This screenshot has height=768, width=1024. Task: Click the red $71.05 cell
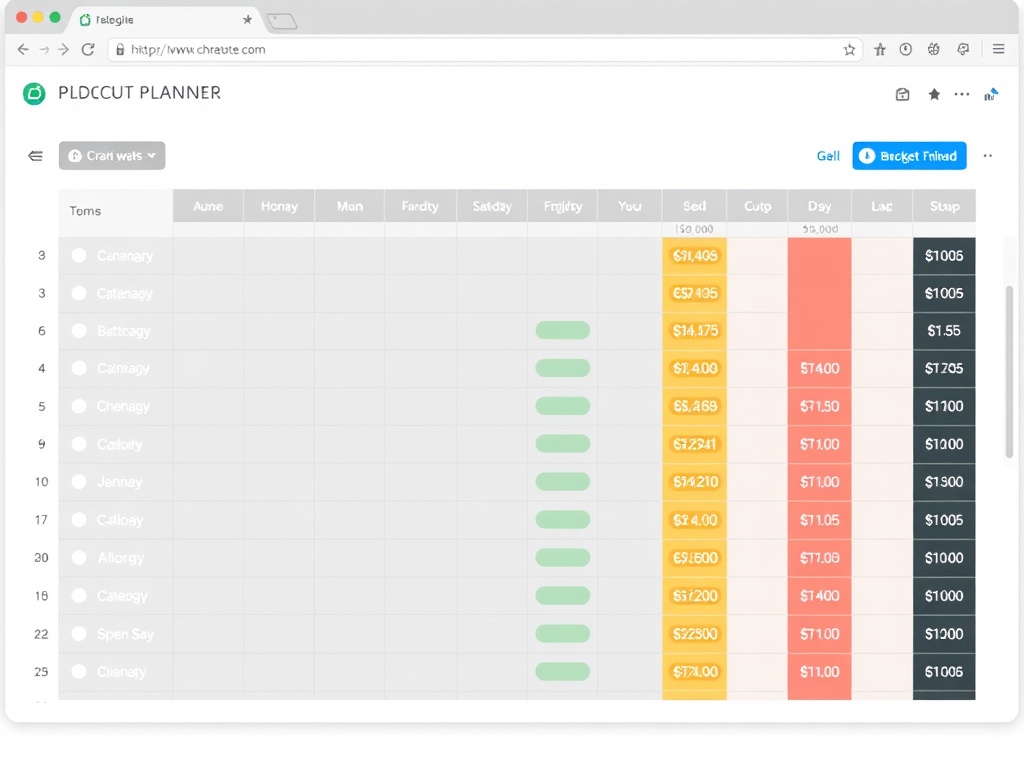[x=820, y=520]
